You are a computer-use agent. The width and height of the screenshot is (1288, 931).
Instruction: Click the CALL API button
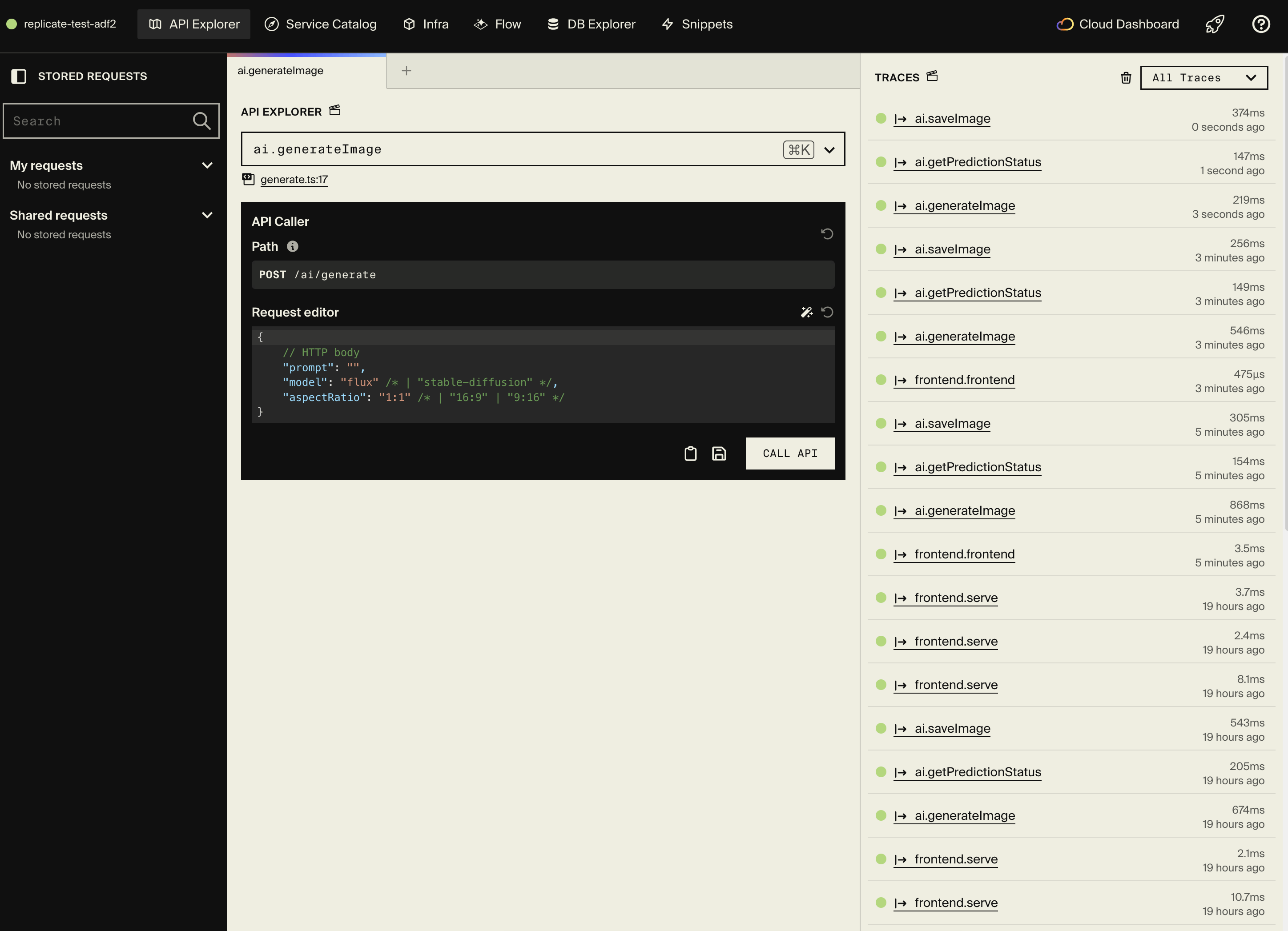tap(790, 453)
